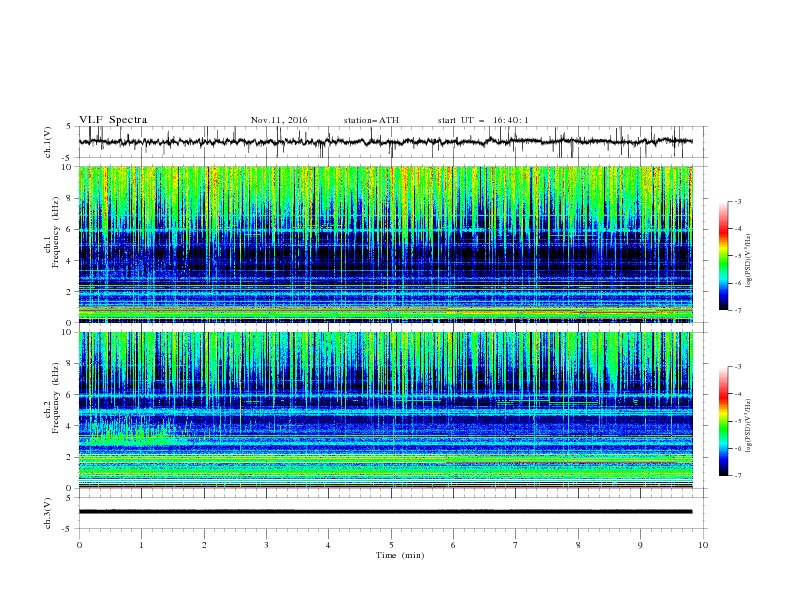Image resolution: width=792 pixels, height=612 pixels.
Task: Click the "station=ATH" header label
Action: tap(371, 120)
